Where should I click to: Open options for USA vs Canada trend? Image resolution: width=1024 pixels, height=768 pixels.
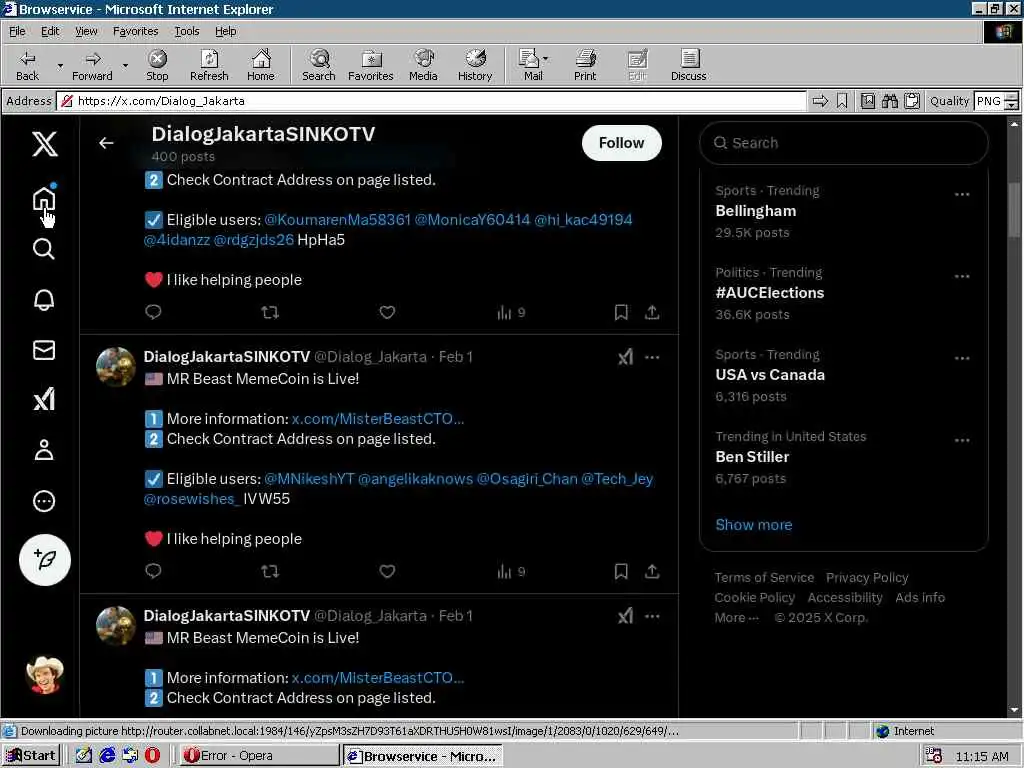tap(961, 358)
